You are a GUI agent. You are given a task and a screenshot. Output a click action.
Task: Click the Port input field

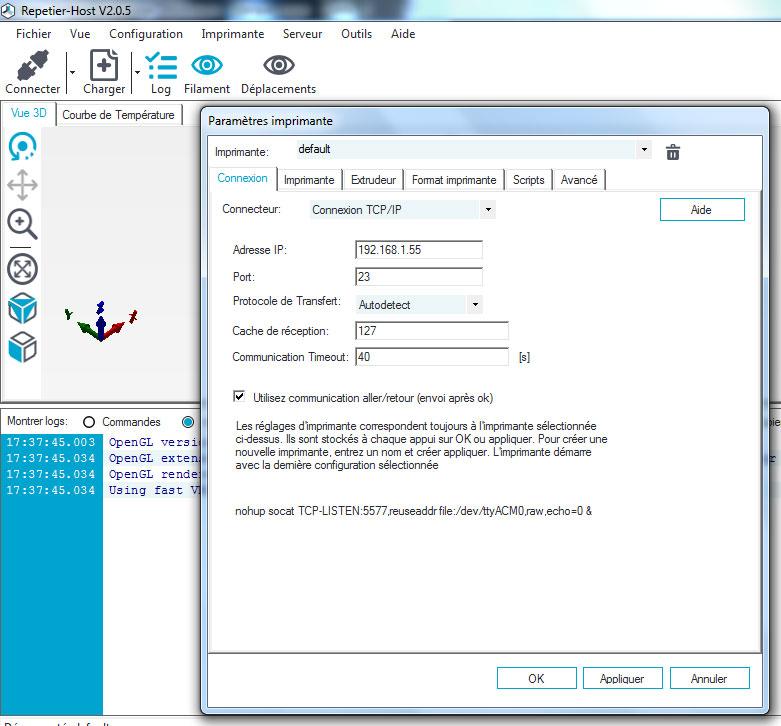(419, 276)
